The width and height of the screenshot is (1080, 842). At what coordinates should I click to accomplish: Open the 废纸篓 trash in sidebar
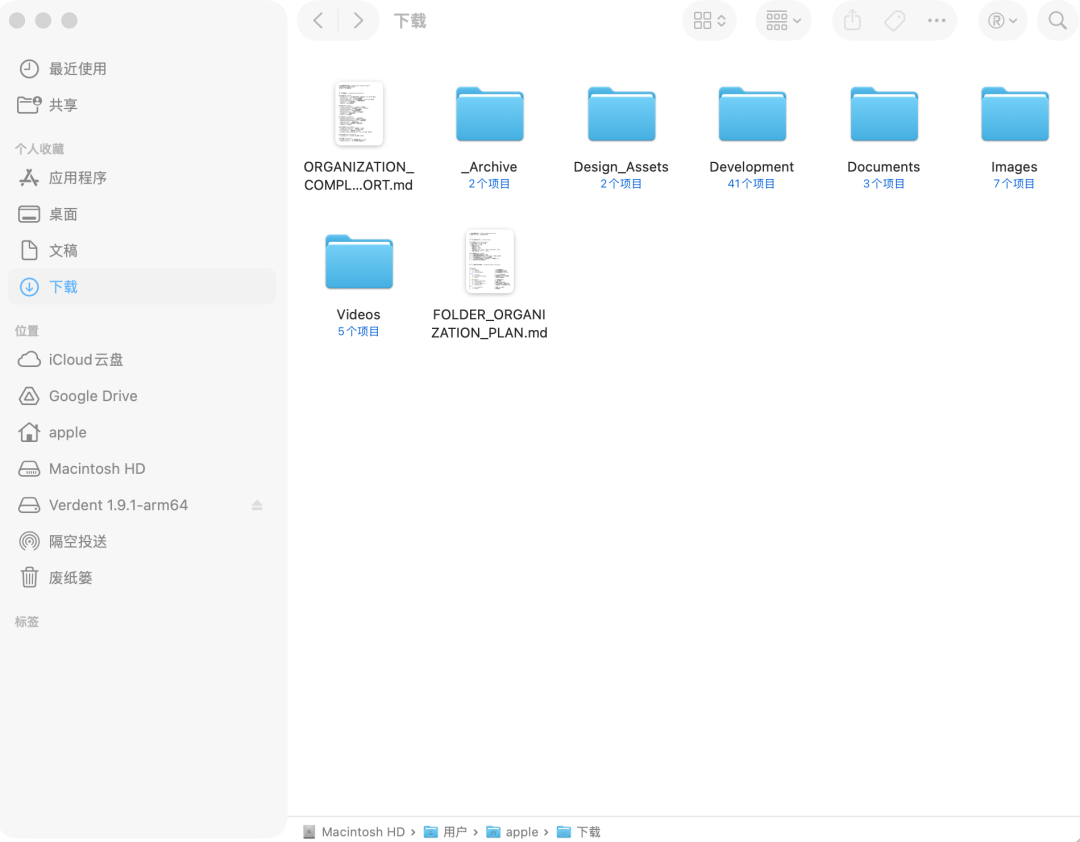pos(70,578)
